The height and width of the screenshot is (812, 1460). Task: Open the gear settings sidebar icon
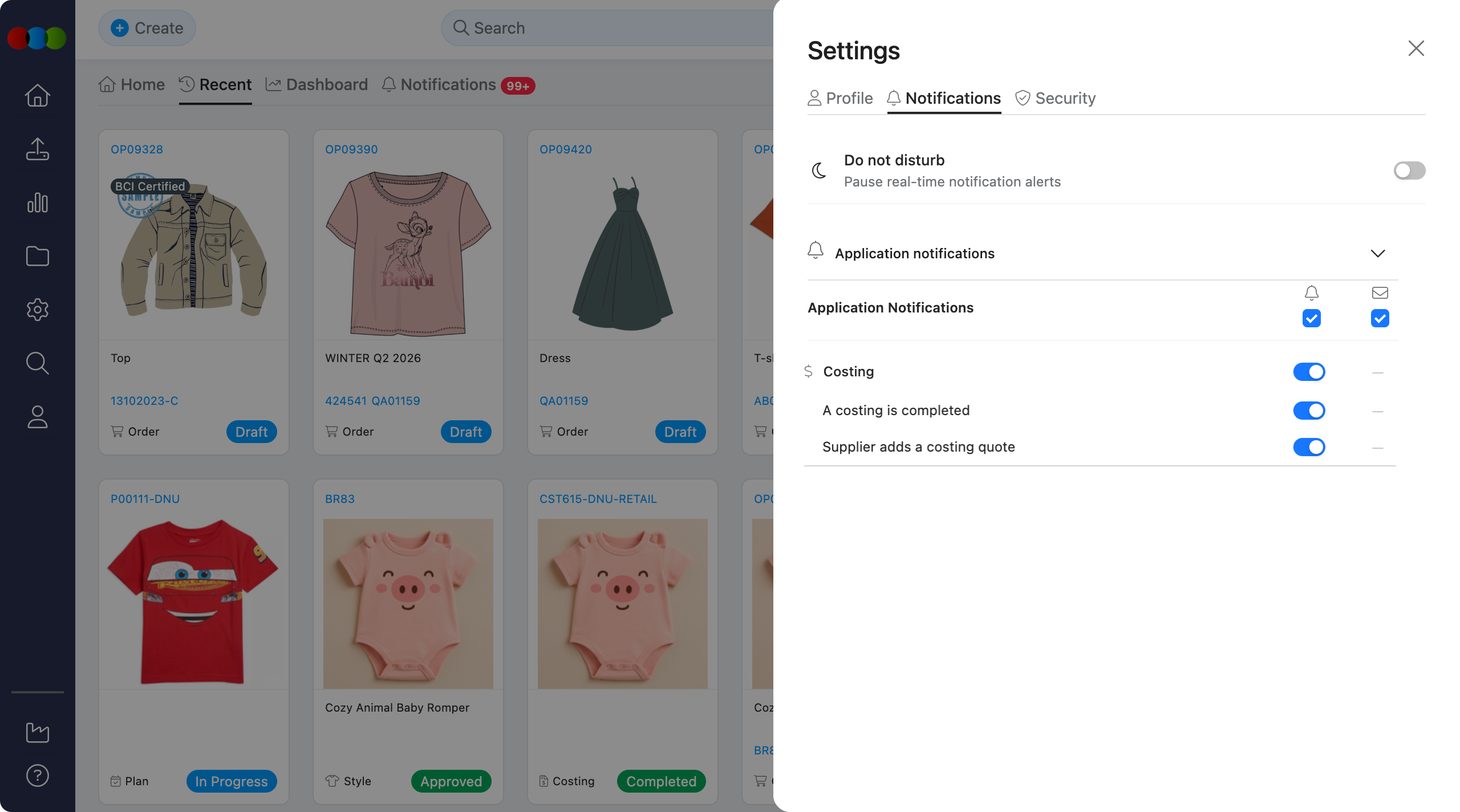pos(38,310)
